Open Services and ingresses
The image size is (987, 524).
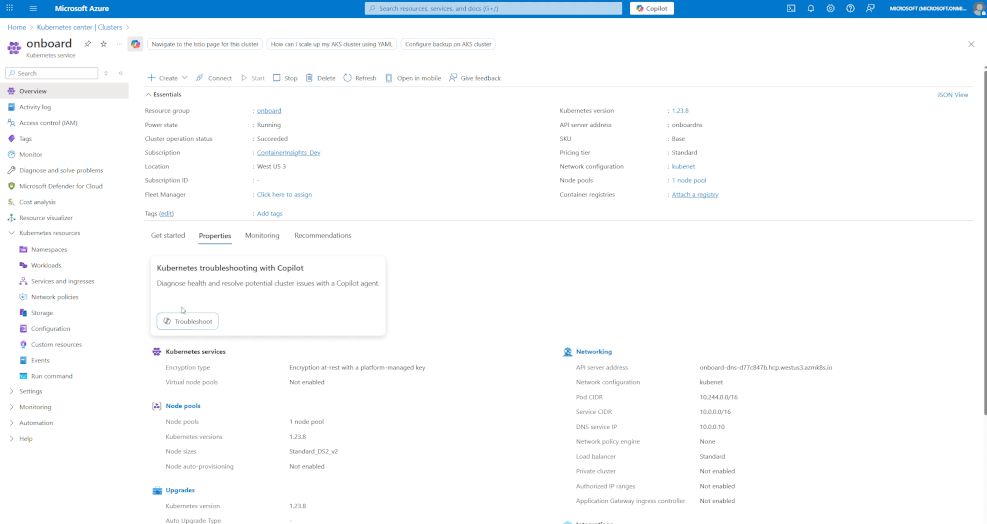62,281
